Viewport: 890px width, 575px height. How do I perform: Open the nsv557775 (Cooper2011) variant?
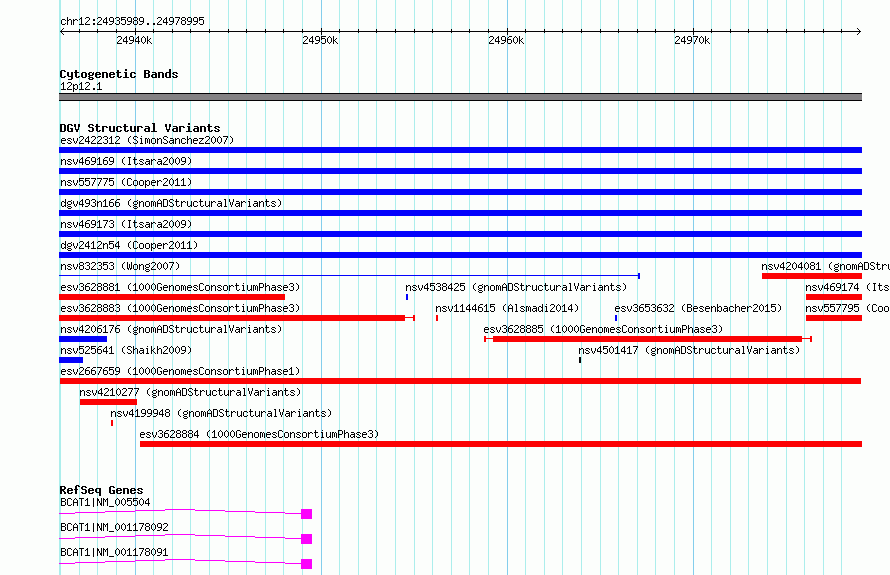(x=125, y=182)
